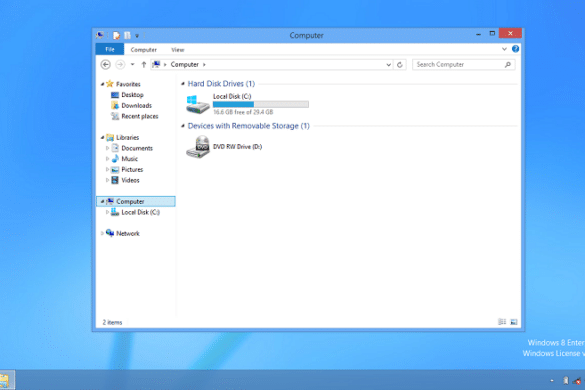Viewport: 585px width, 390px height.
Task: Click the power icon in system tray
Action: 566,381
